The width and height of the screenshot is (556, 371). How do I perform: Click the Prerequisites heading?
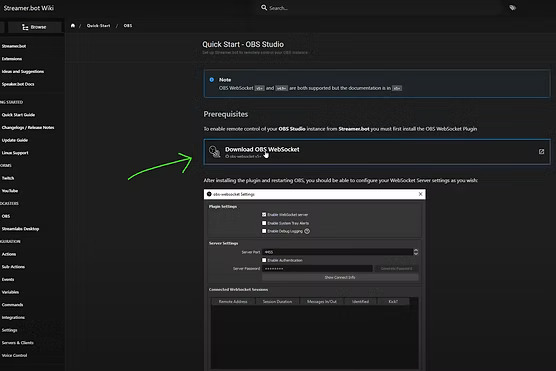[x=226, y=114]
